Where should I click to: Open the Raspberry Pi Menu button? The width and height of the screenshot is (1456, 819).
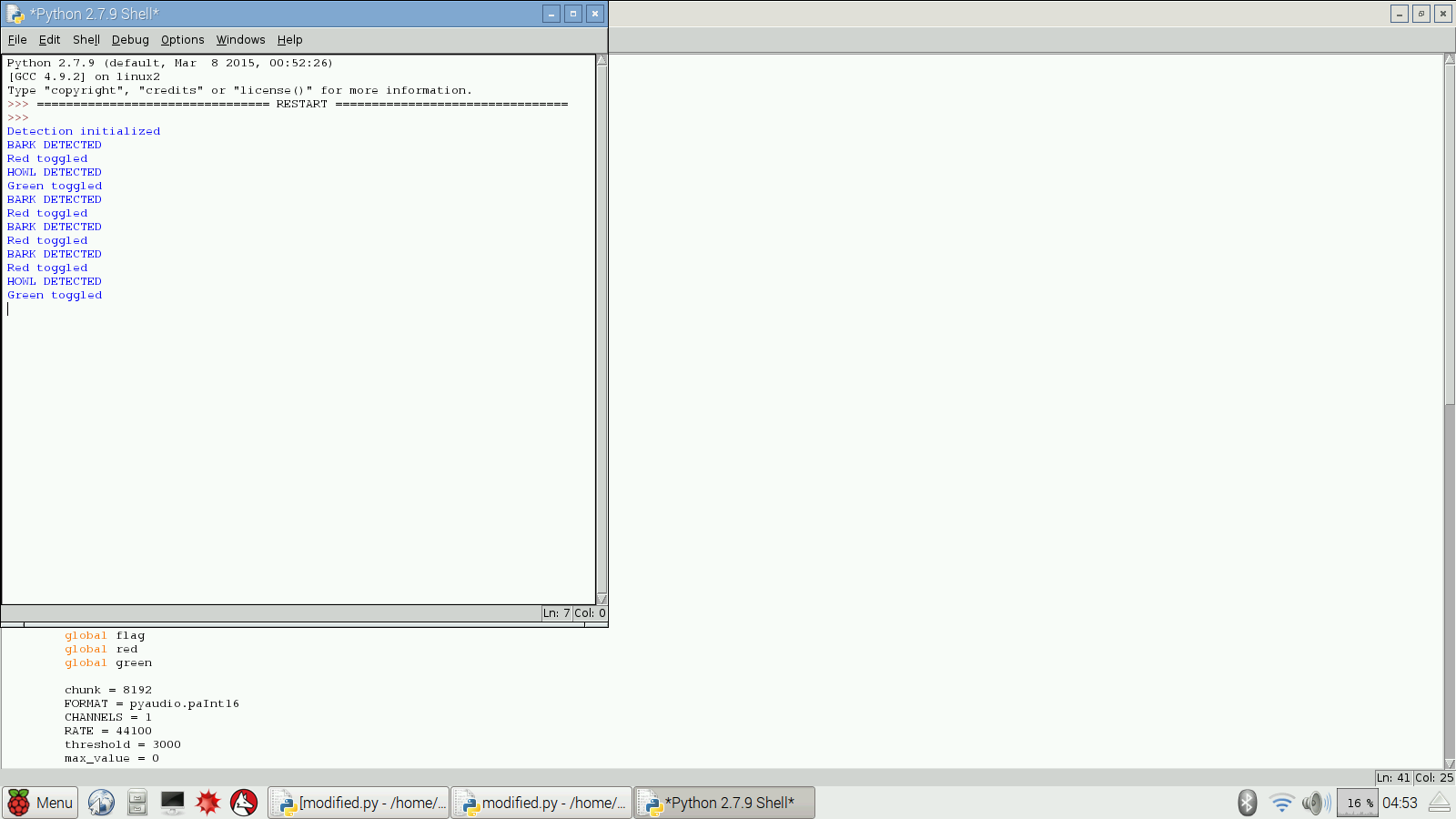(40, 803)
